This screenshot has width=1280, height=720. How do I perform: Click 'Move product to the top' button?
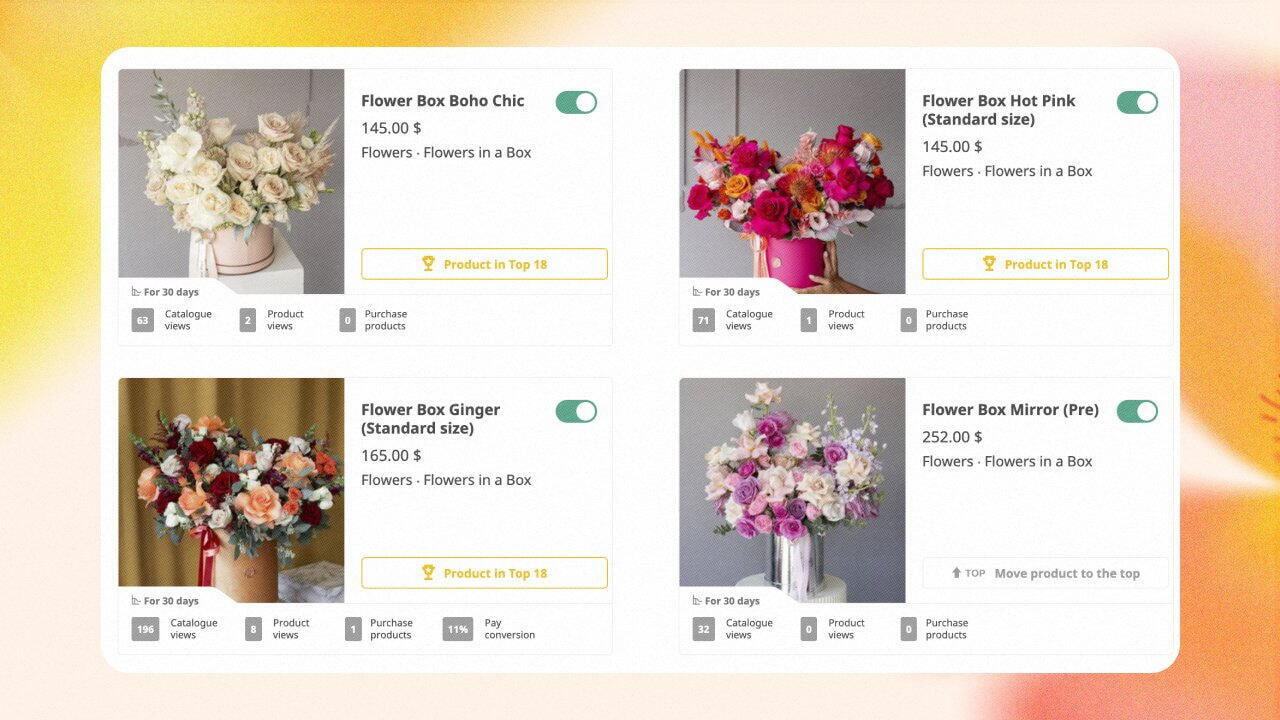(x=1045, y=573)
